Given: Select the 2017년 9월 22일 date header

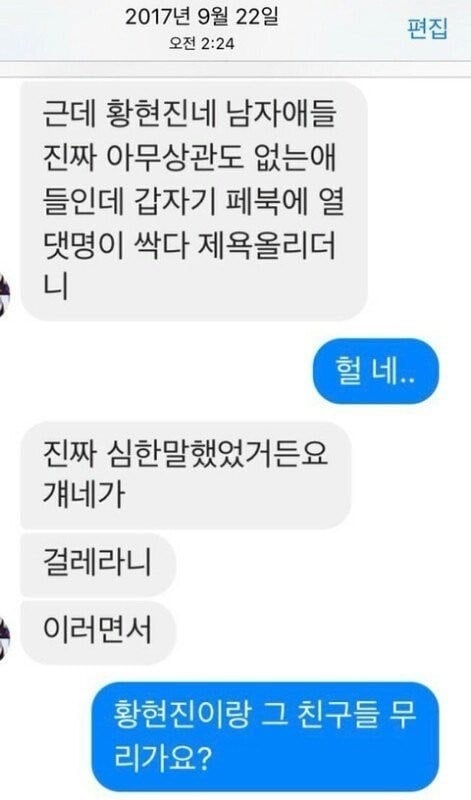Looking at the screenshot, I should (202, 18).
